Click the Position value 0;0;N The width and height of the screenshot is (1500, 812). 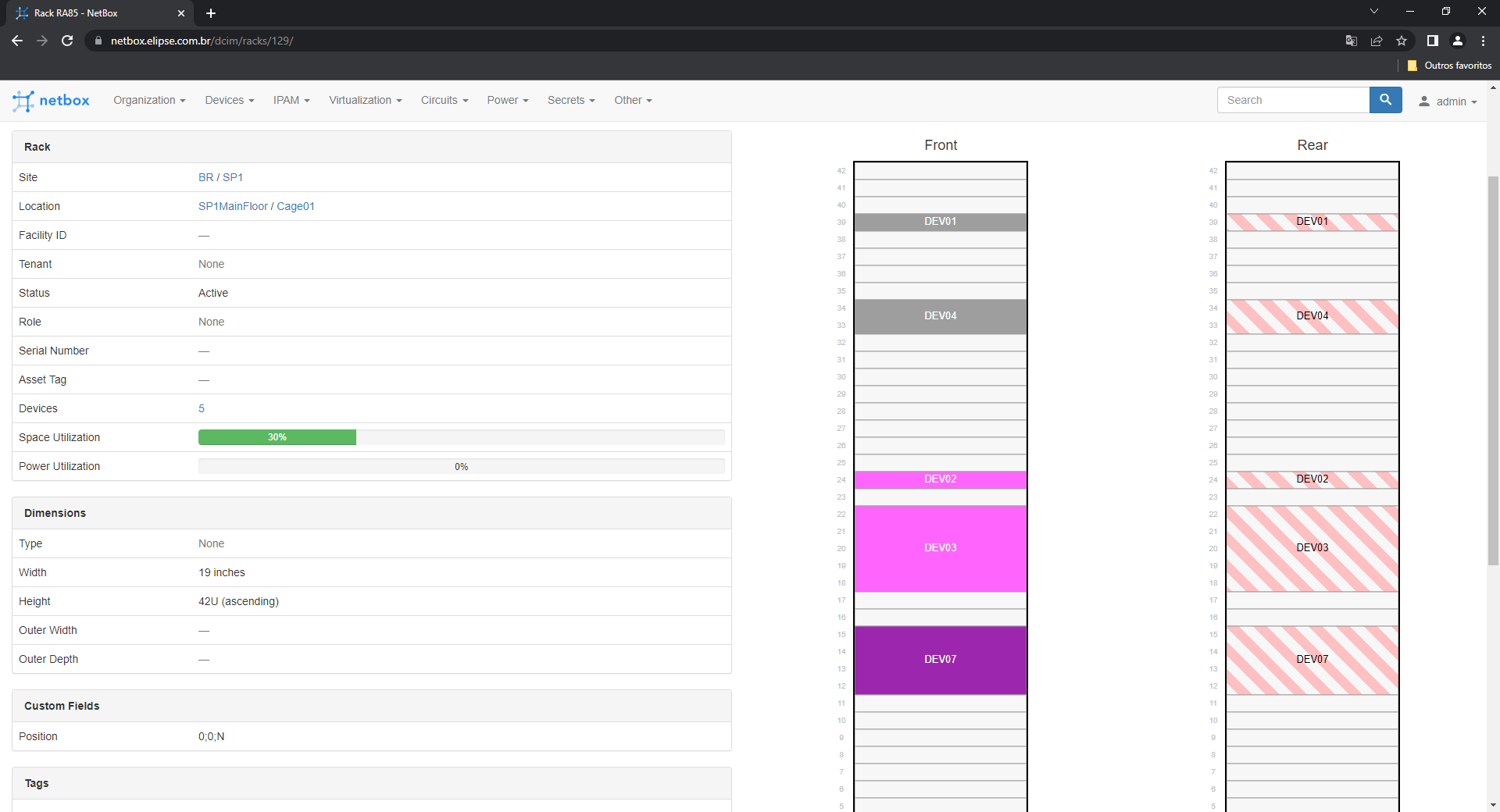[211, 736]
